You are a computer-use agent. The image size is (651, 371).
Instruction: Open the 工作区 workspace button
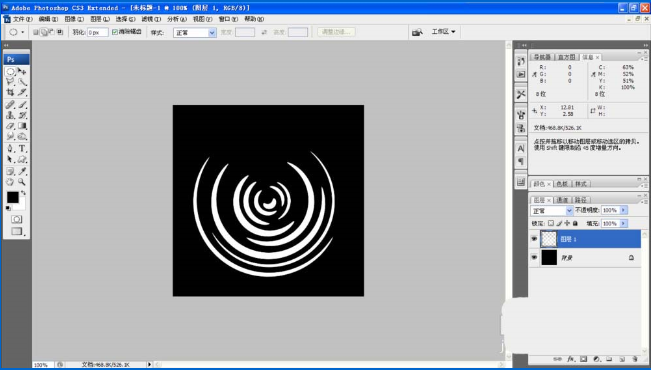coord(443,32)
